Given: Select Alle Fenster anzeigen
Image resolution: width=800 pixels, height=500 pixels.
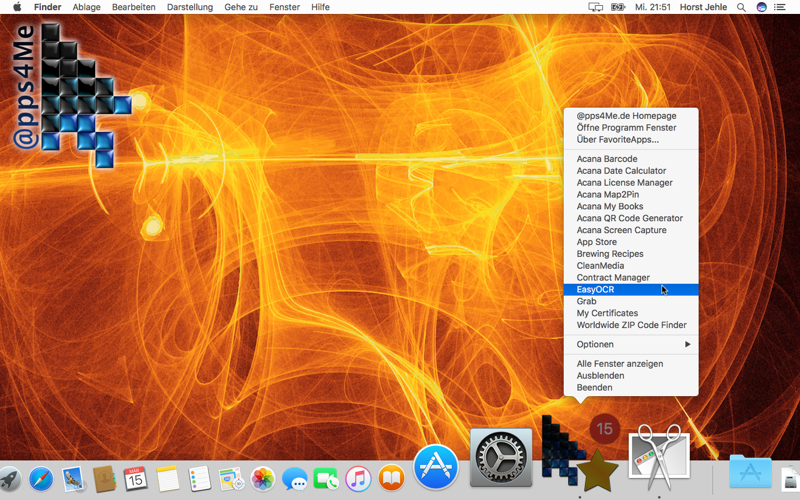Looking at the screenshot, I should [x=631, y=364].
